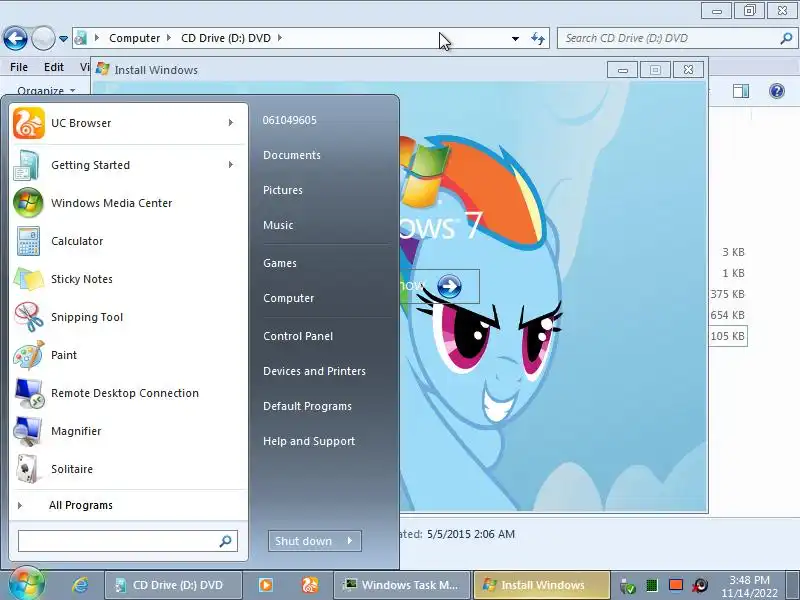This screenshot has width=800, height=600.
Task: Launch the Snipping Tool icon
Action: (x=28, y=317)
